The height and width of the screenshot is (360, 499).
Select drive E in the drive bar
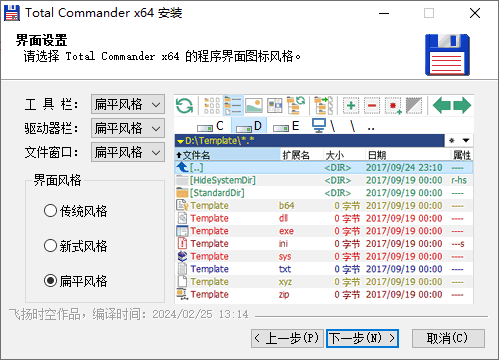coord(286,126)
